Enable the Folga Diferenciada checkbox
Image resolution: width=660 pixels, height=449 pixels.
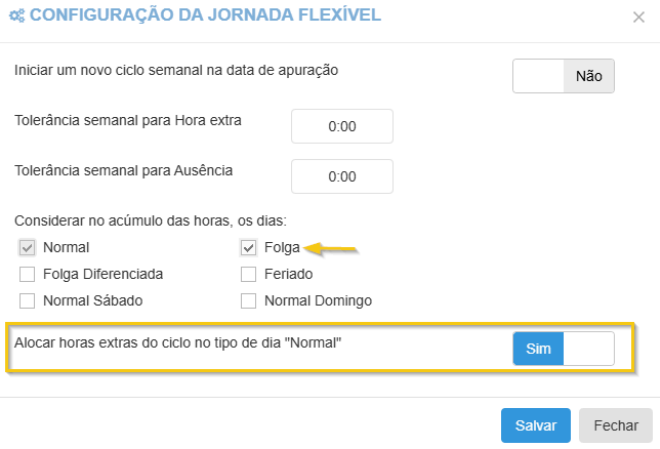tap(27, 273)
